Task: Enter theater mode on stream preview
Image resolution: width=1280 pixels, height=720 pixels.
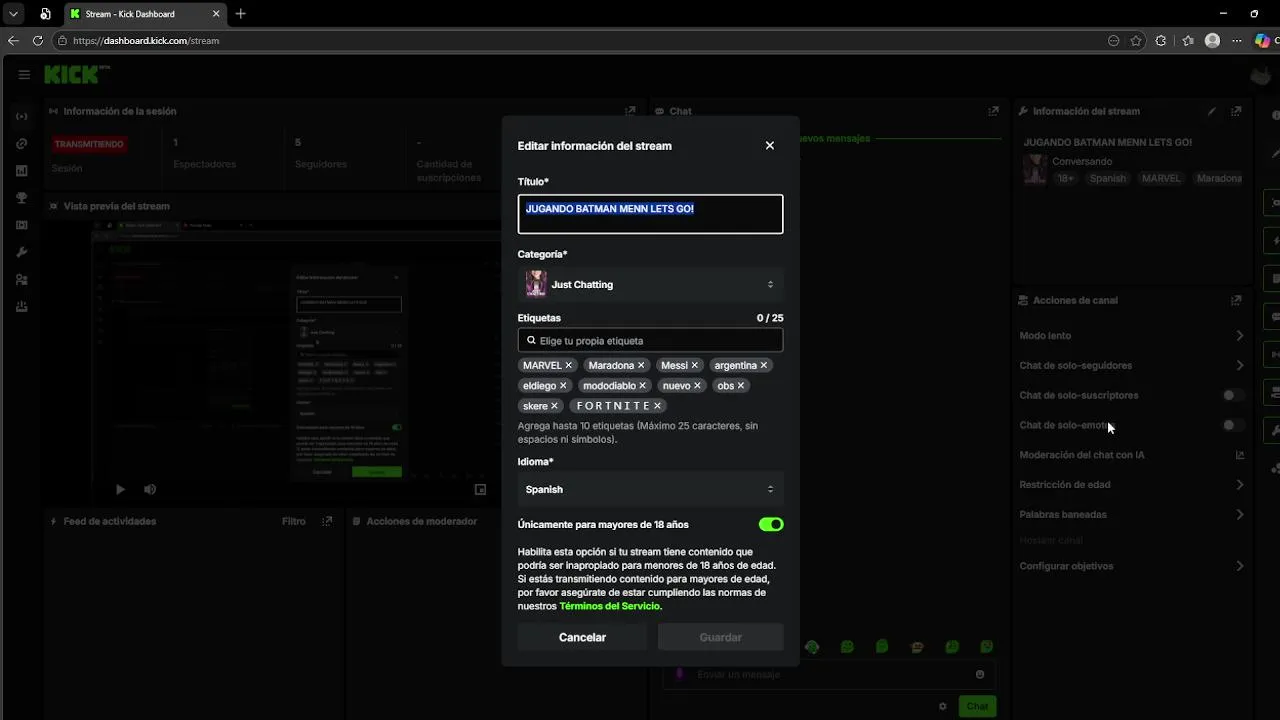Action: point(480,490)
